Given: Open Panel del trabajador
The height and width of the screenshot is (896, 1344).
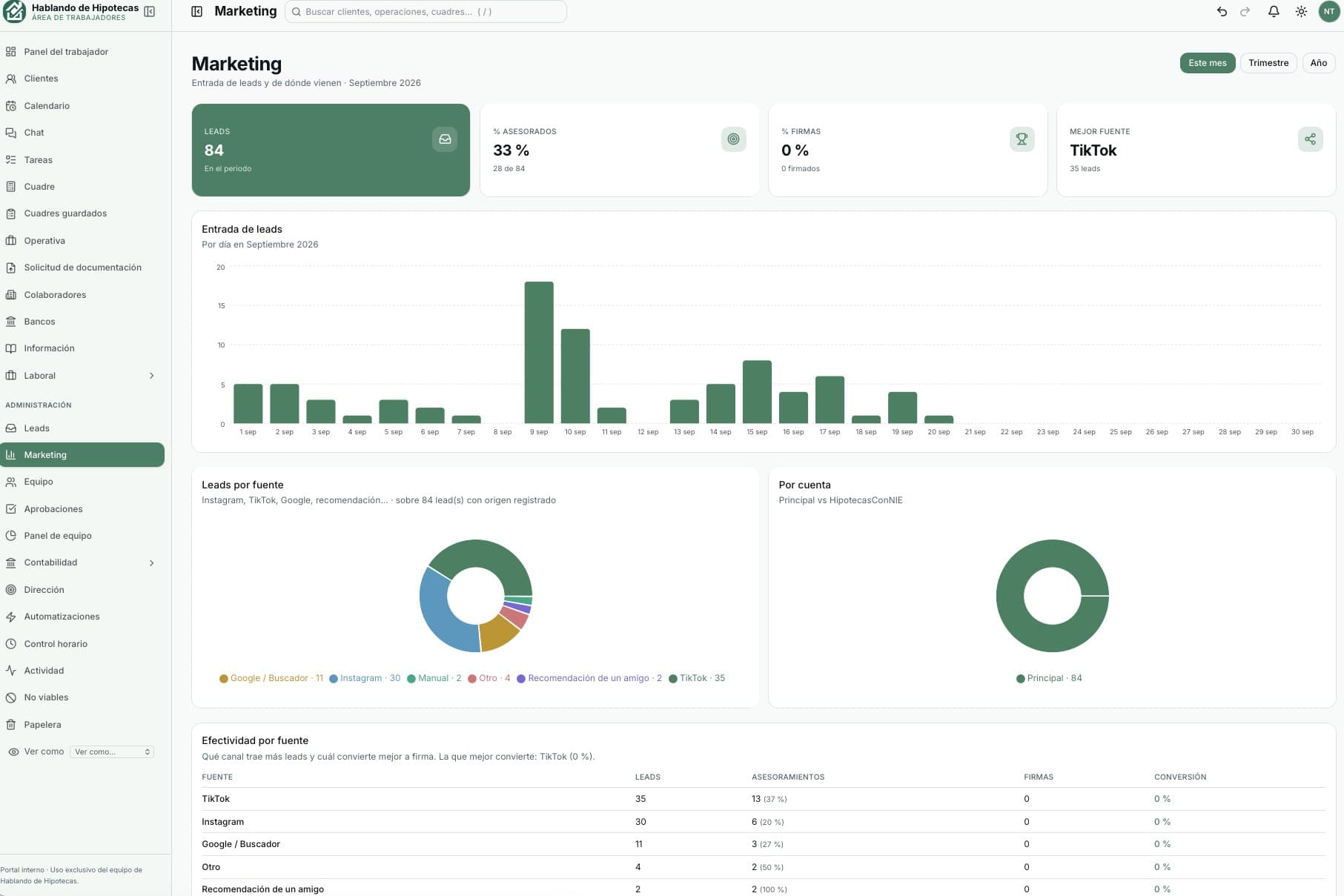Looking at the screenshot, I should [x=82, y=52].
